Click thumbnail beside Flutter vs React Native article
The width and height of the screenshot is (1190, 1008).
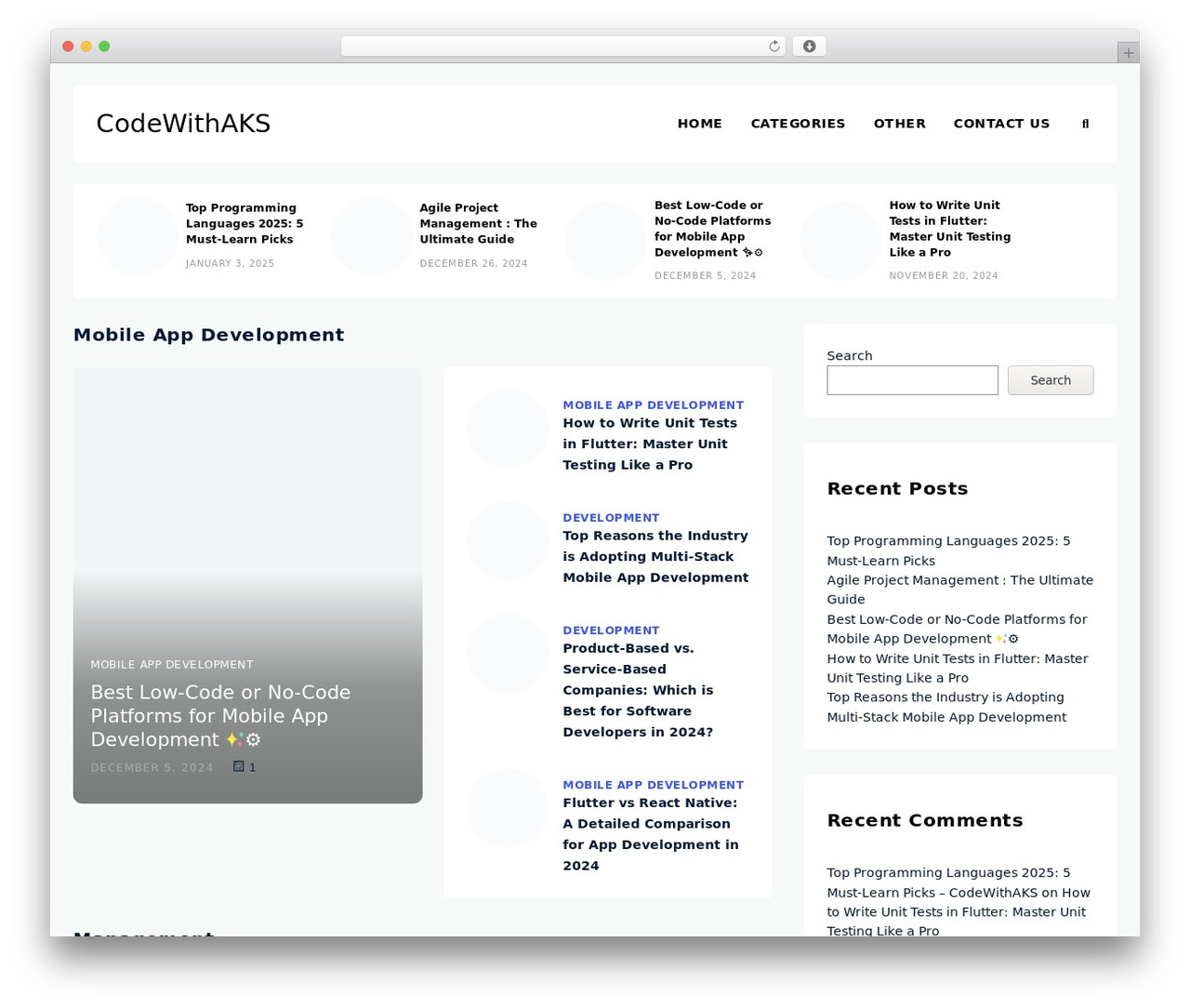click(508, 808)
